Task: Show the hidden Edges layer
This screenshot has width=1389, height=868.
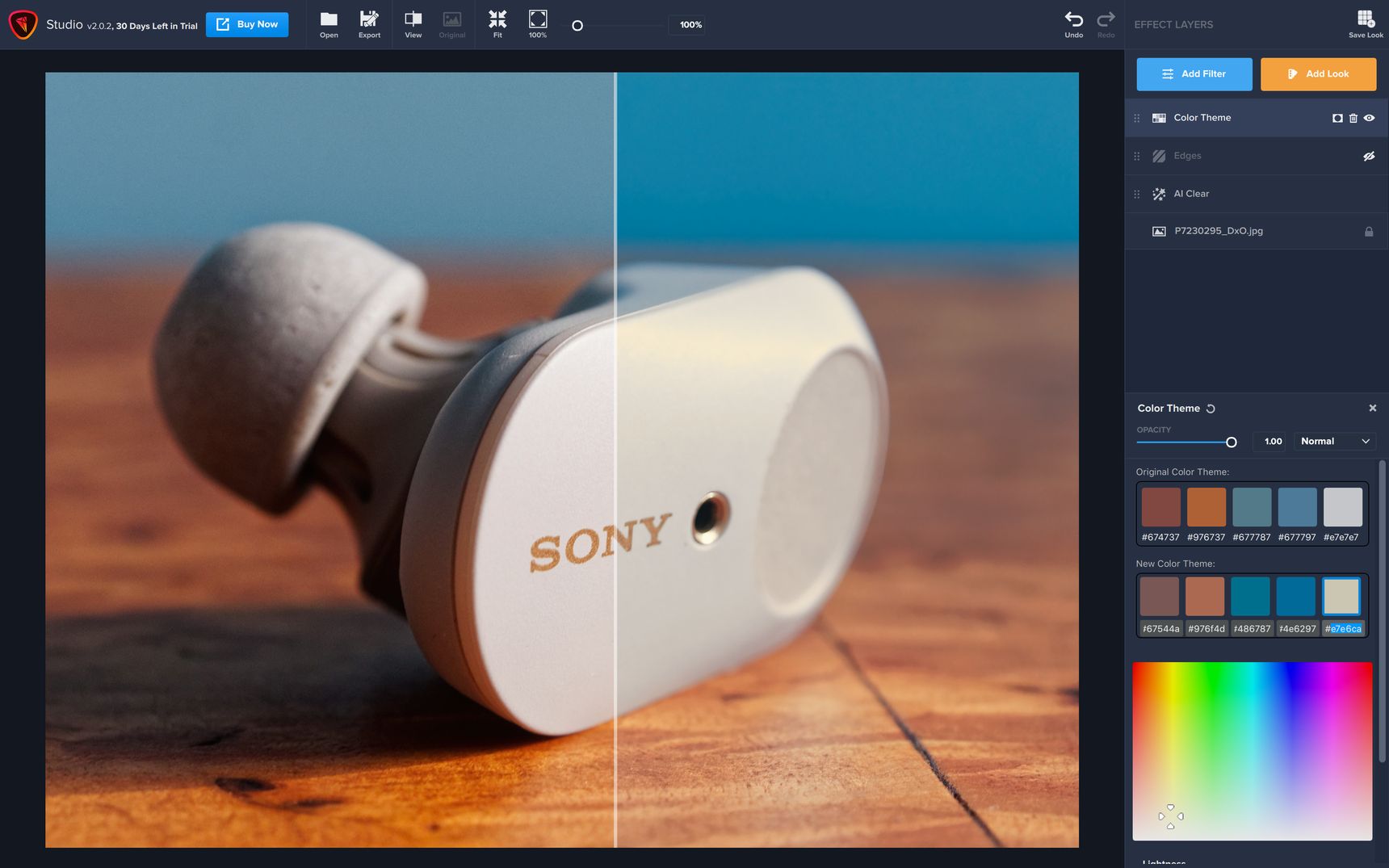Action: (x=1369, y=156)
